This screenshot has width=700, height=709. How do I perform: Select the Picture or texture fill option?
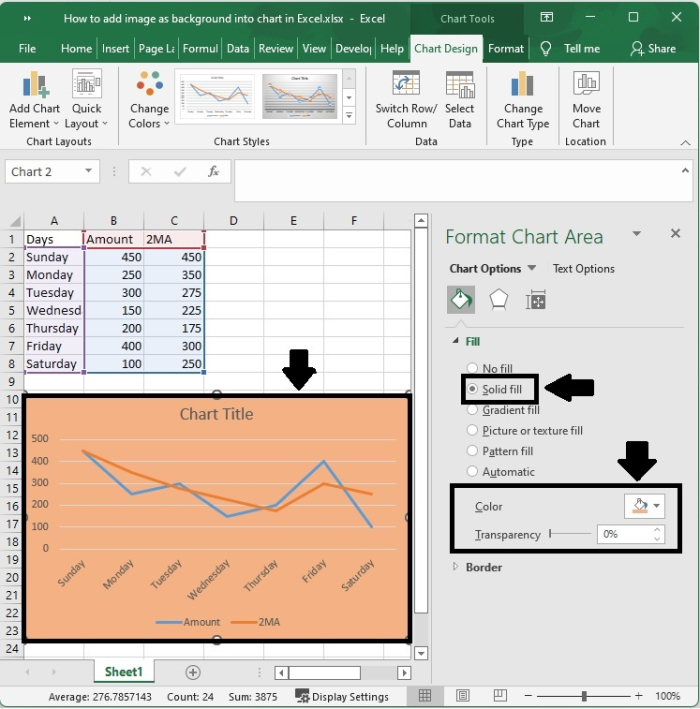click(472, 430)
